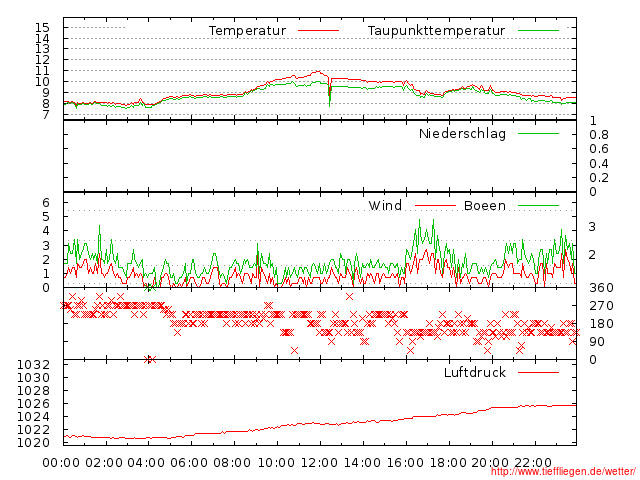The width and height of the screenshot is (640, 480).
Task: Click the Niederschlag legend label
Action: (462, 133)
